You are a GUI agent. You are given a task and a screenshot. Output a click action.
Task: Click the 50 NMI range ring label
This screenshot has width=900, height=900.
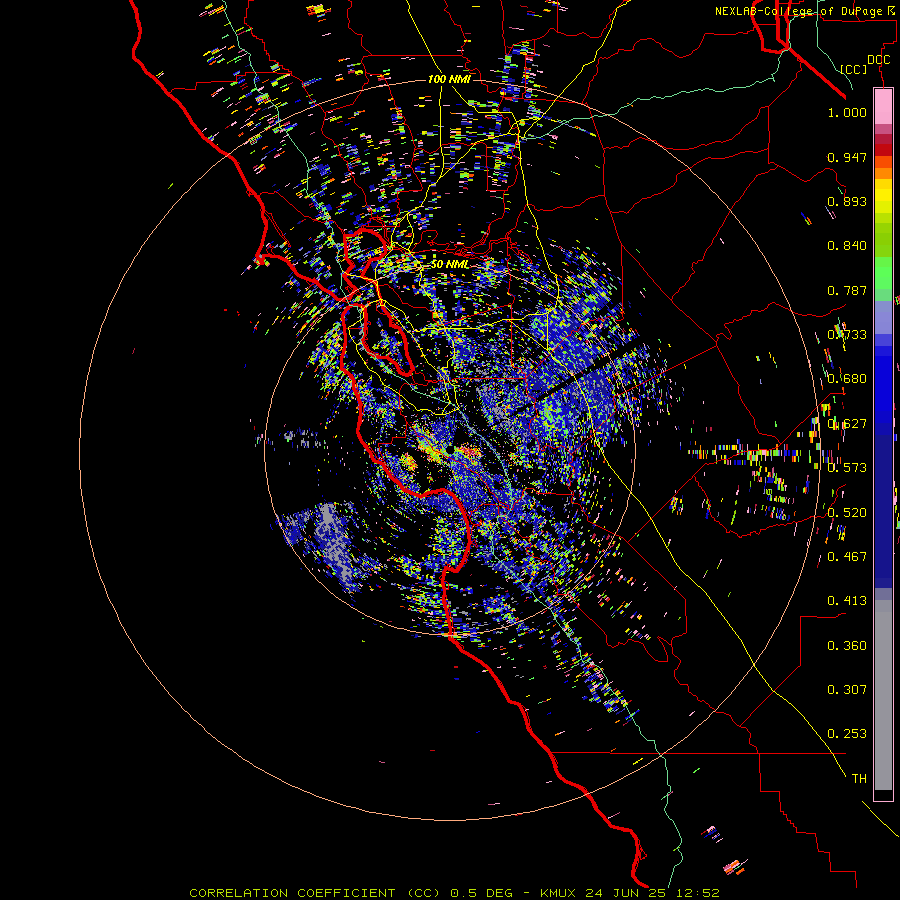pos(449,264)
